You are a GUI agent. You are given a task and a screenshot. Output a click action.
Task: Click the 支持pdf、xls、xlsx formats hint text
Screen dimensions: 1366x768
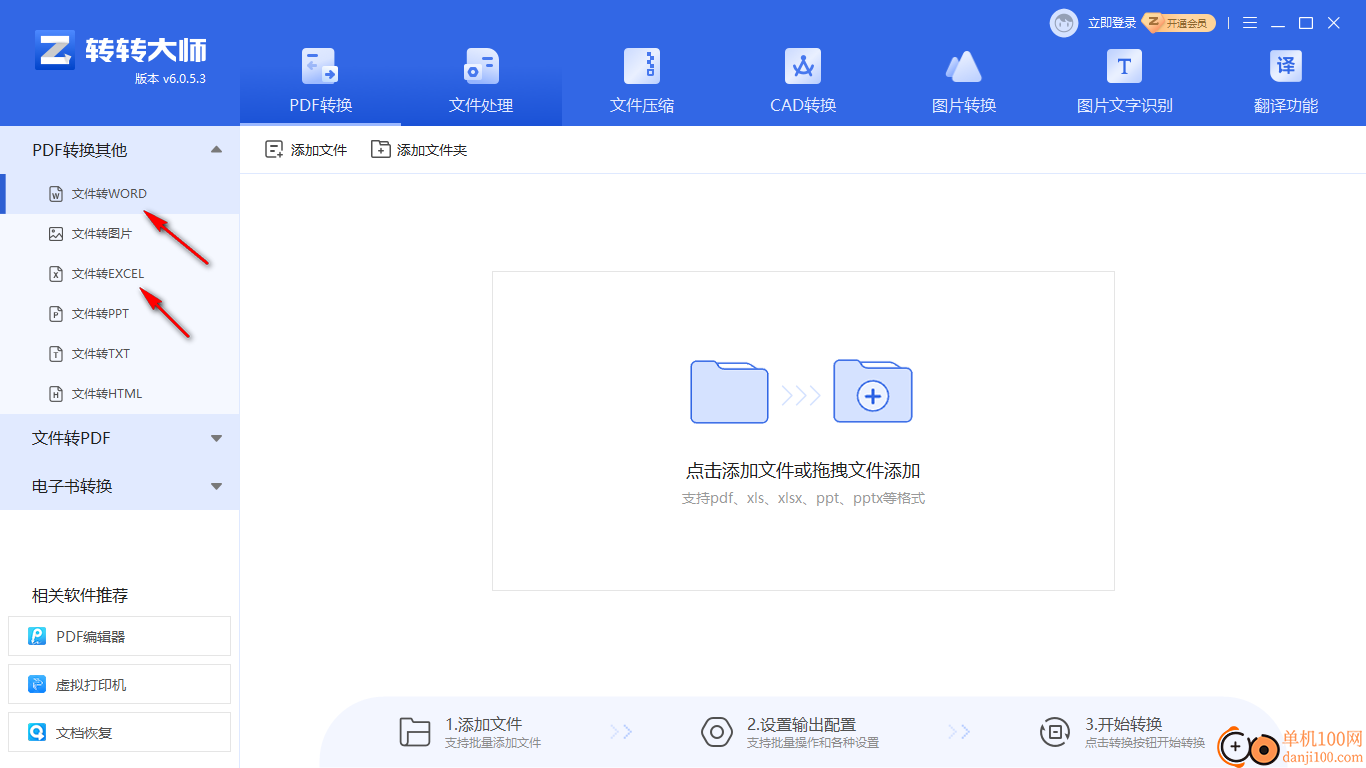pos(803,498)
